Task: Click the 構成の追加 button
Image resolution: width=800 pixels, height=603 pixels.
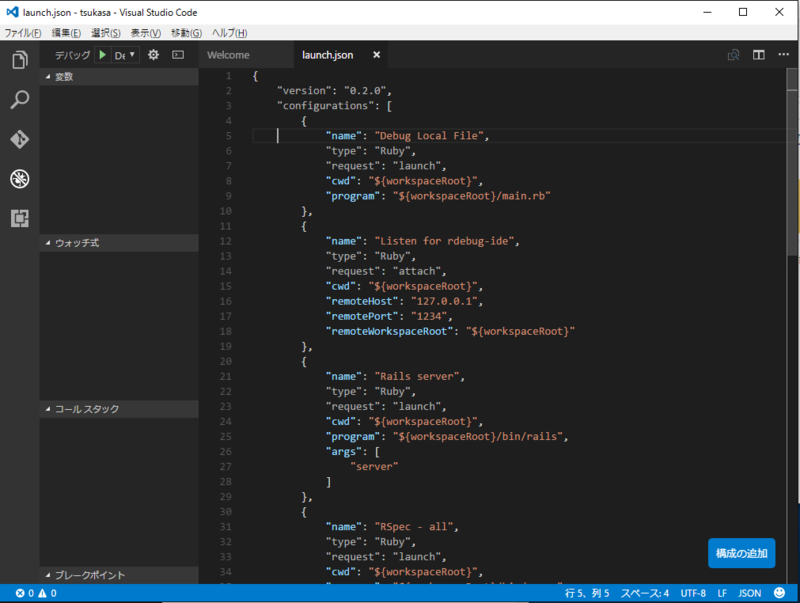Action: [x=741, y=554]
